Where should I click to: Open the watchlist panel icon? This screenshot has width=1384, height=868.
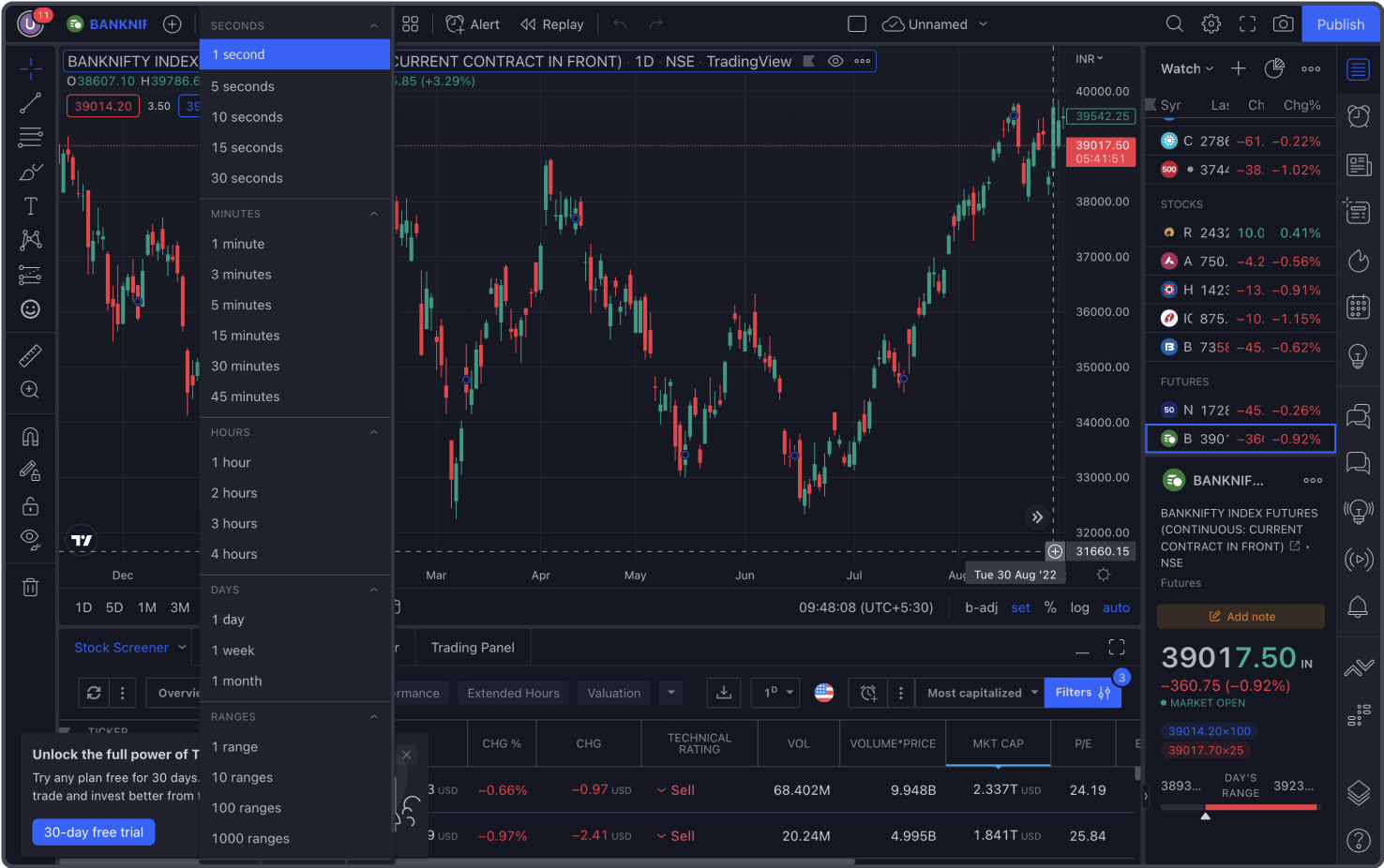point(1359,68)
